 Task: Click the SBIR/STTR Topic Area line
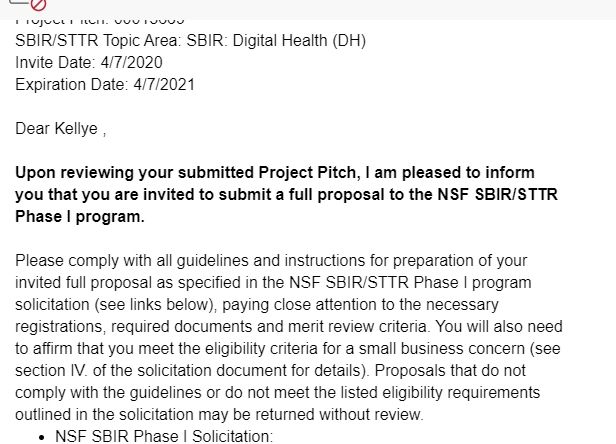click(191, 40)
